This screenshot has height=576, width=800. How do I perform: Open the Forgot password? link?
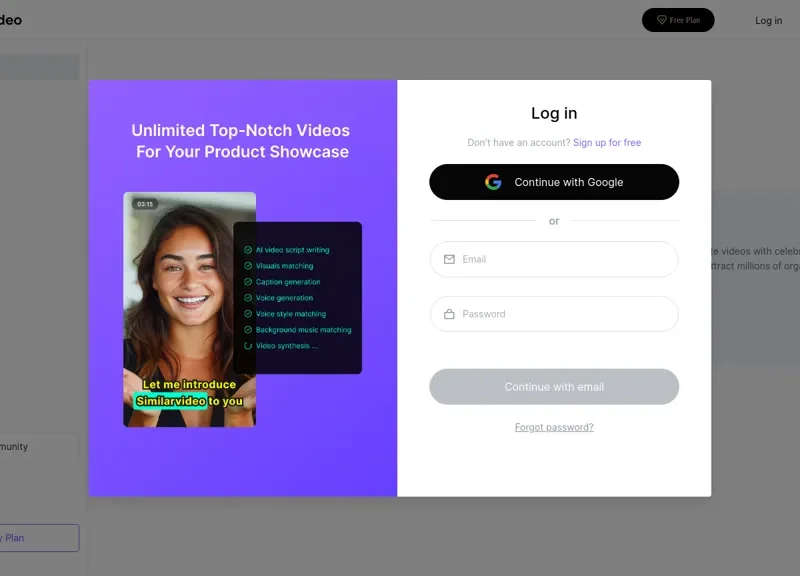554,427
